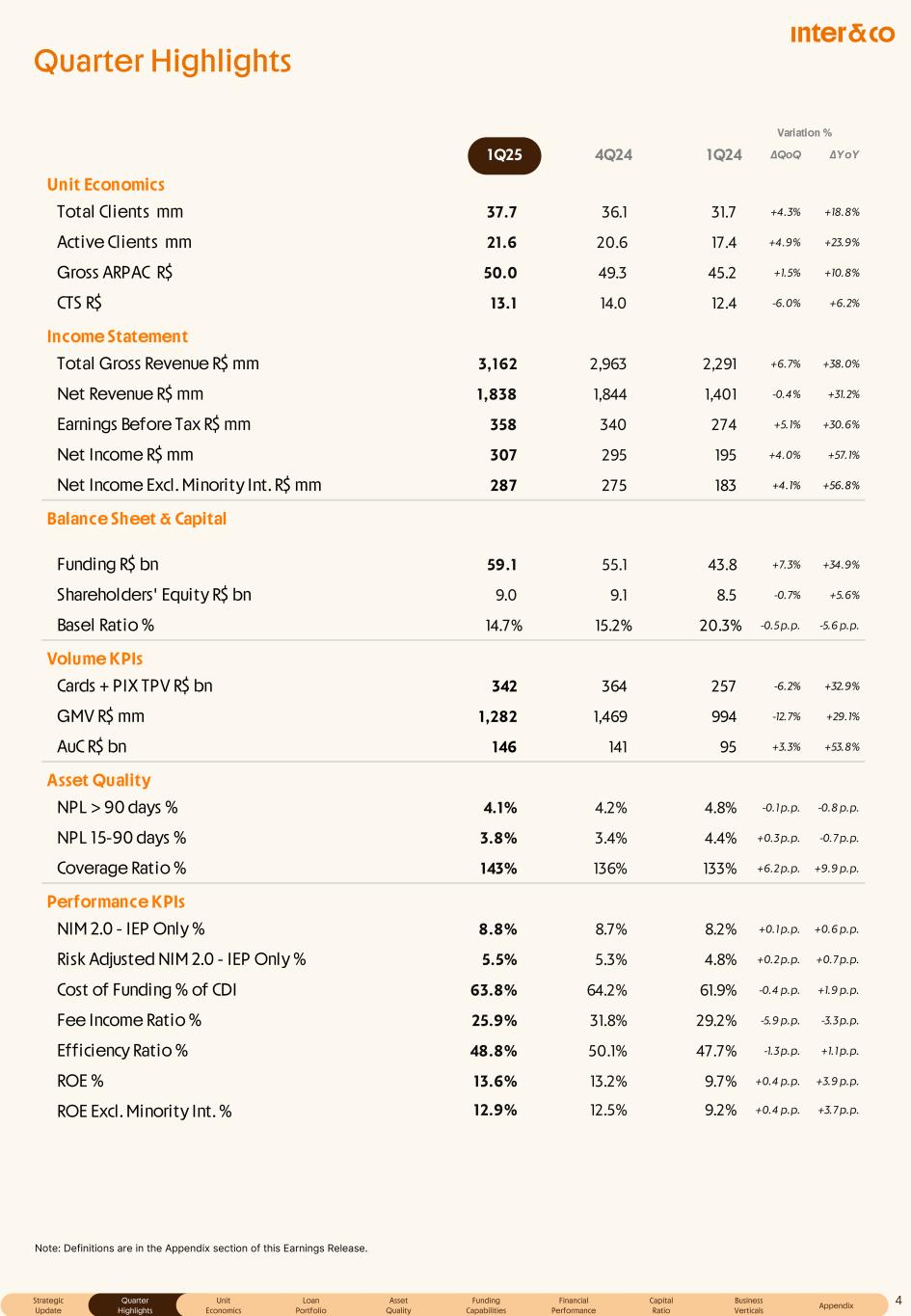Select the ΔQoQ variation column header

pyautogui.click(x=786, y=155)
